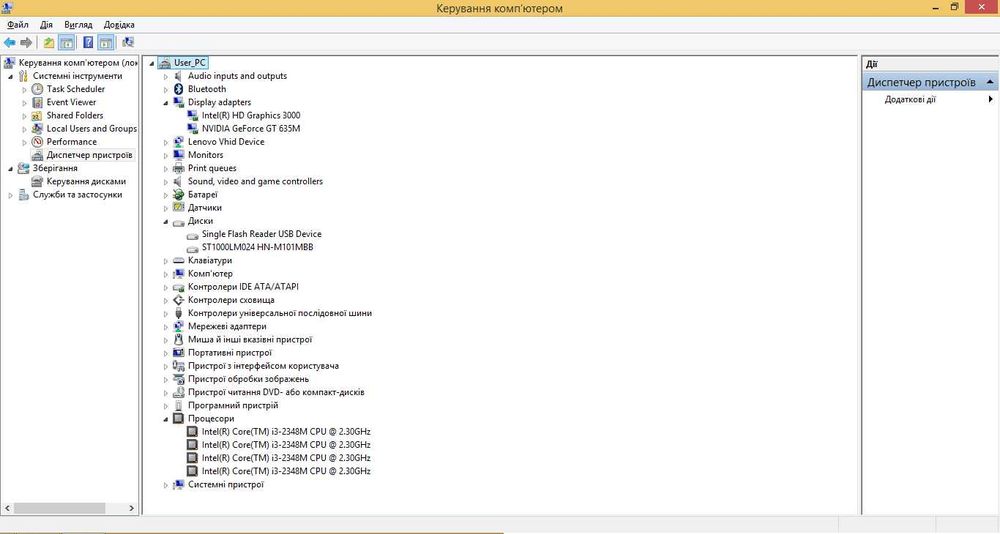Image resolution: width=1000 pixels, height=534 pixels.
Task: Click the Lenovo Vhid Device icon
Action: (179, 142)
